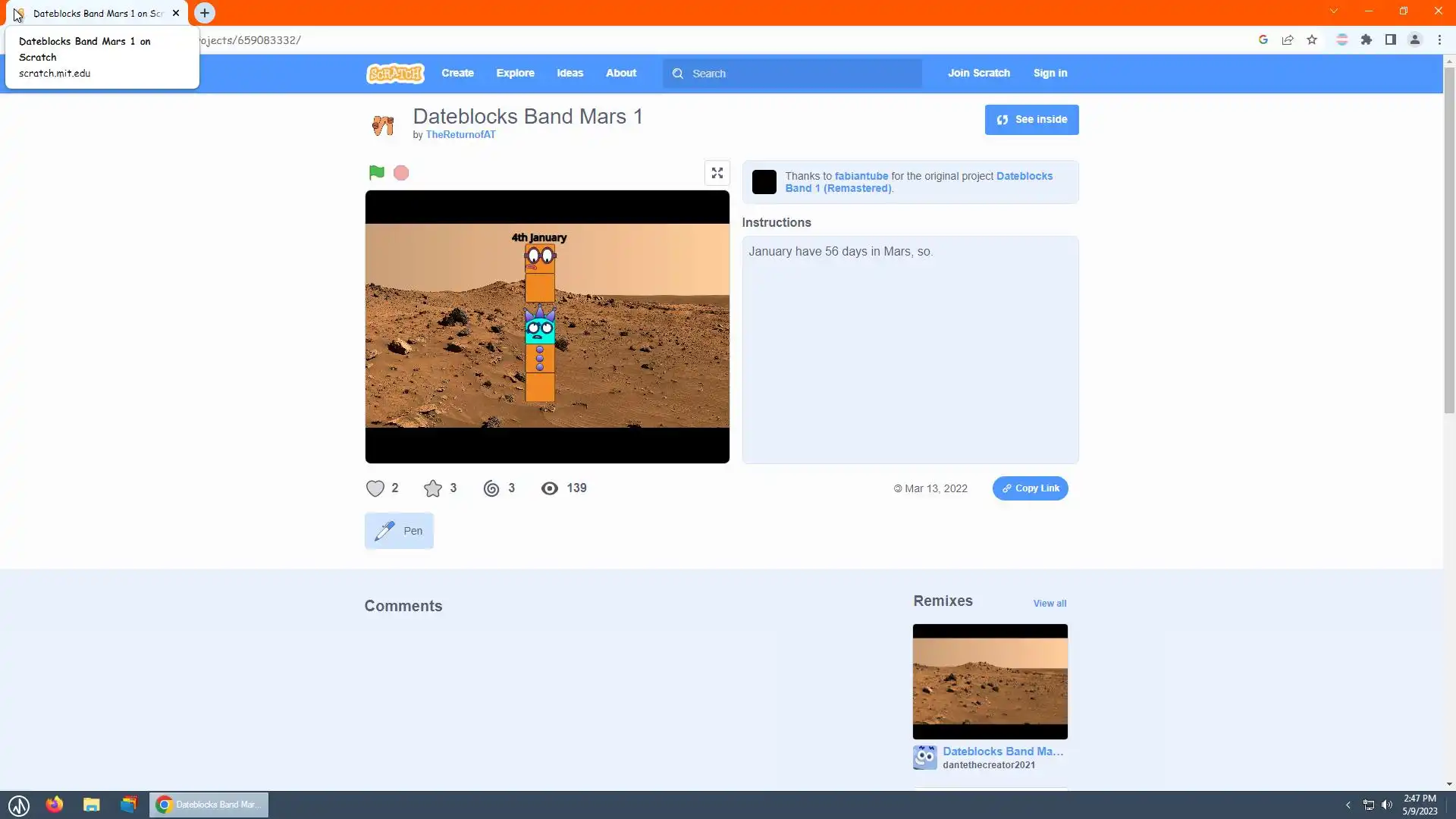Click the Scratch logo
Viewport: 1456px width, 819px height.
(395, 74)
